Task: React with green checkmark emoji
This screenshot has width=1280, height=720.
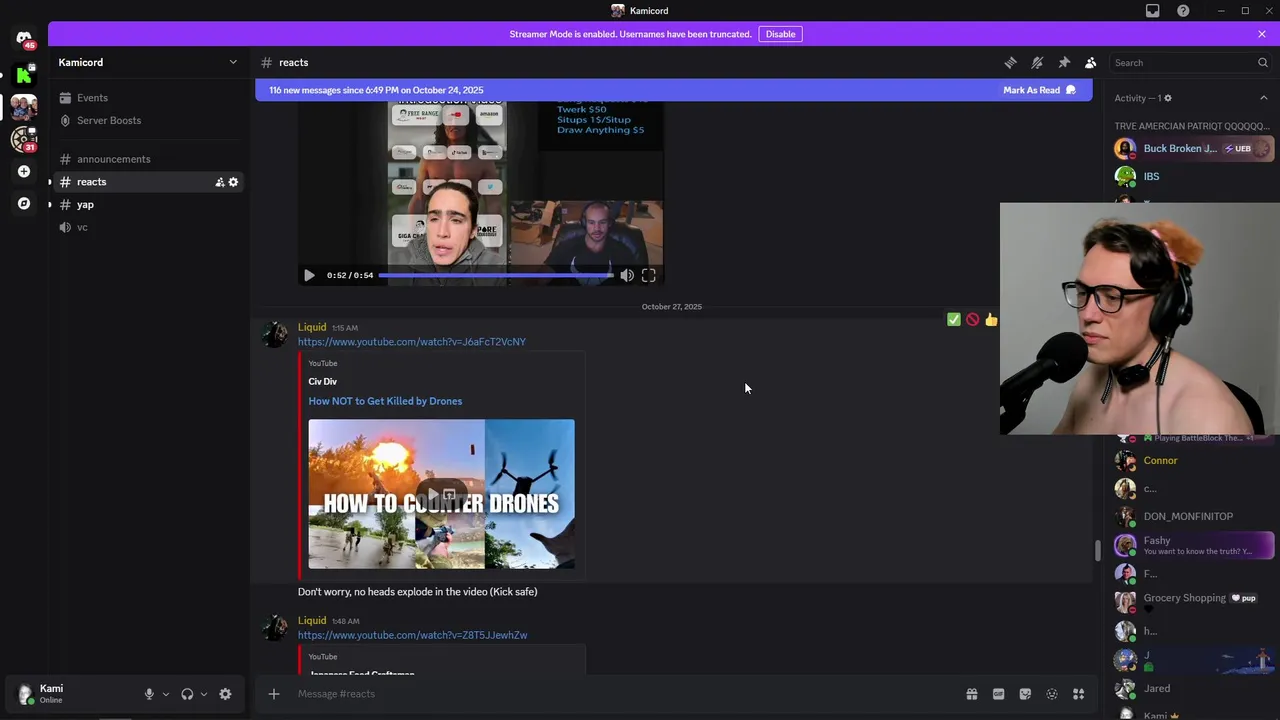Action: [953, 320]
